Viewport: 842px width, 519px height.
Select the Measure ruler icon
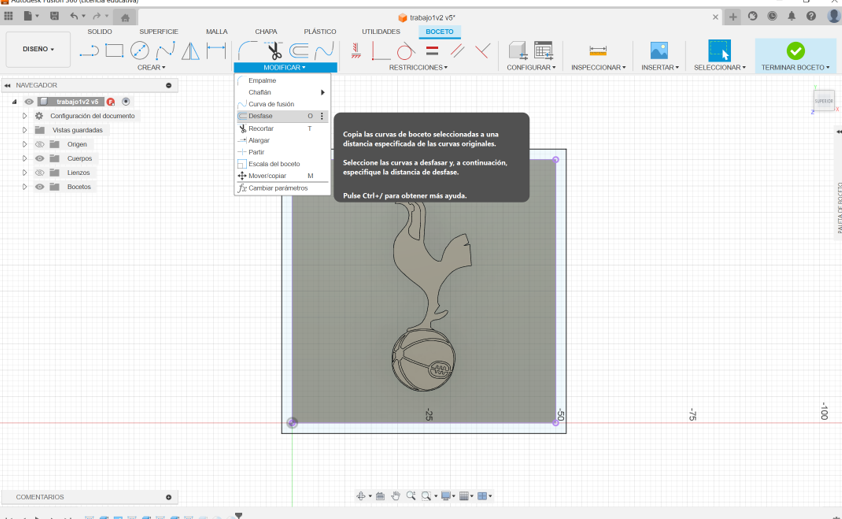[x=598, y=51]
